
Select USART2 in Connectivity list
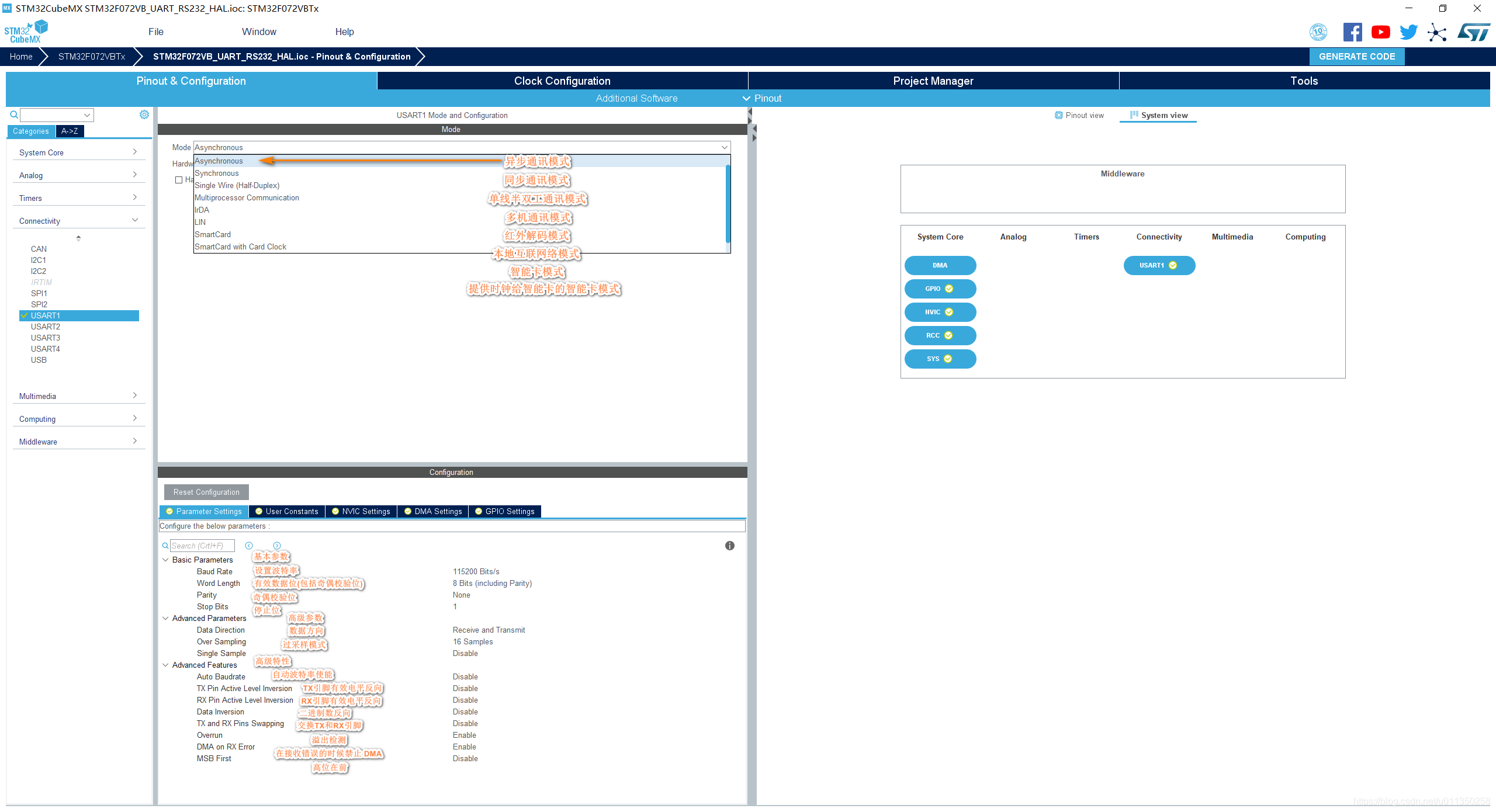[x=46, y=327]
